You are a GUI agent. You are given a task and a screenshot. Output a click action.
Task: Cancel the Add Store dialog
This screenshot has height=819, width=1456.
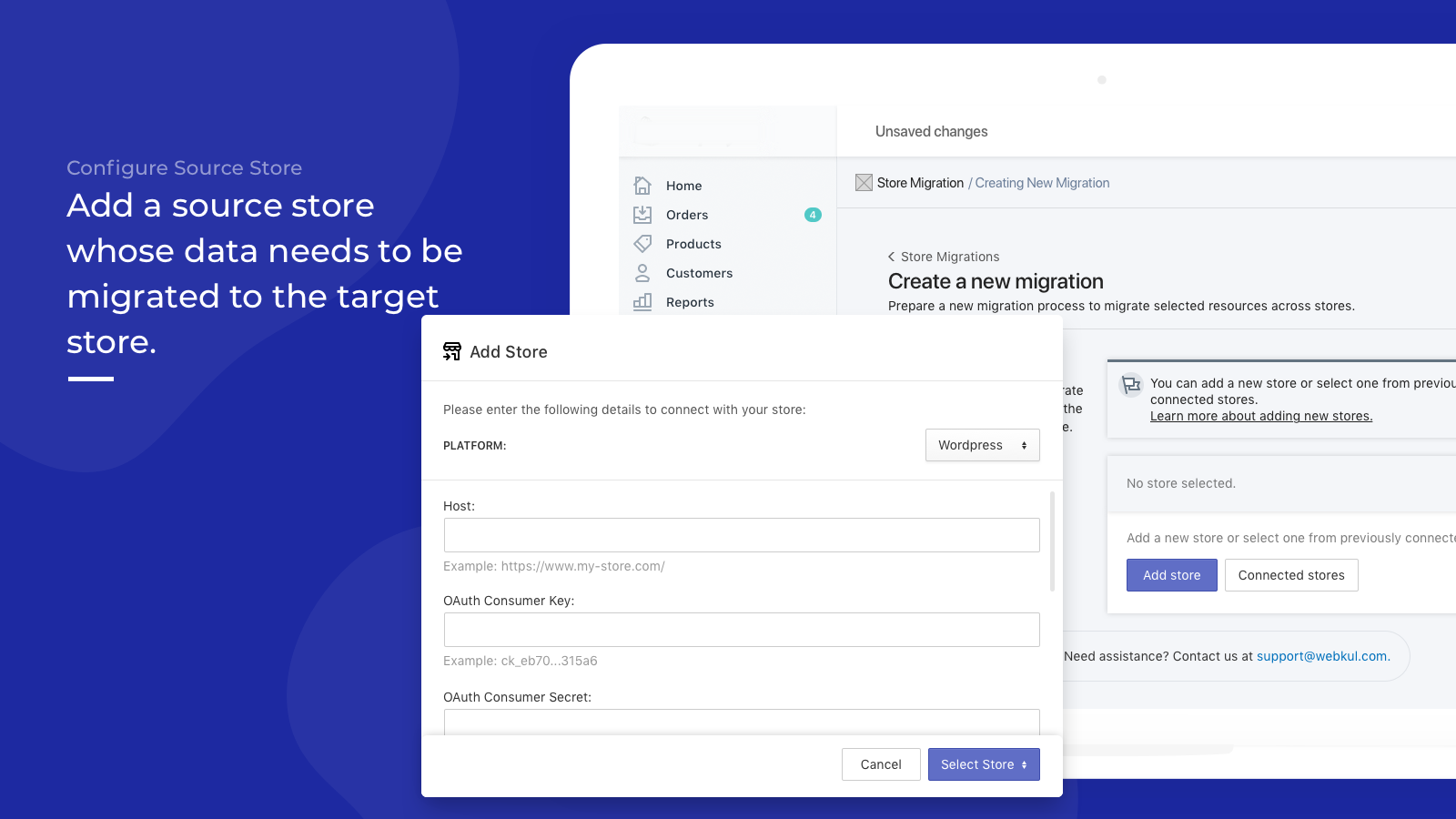pyautogui.click(x=880, y=763)
